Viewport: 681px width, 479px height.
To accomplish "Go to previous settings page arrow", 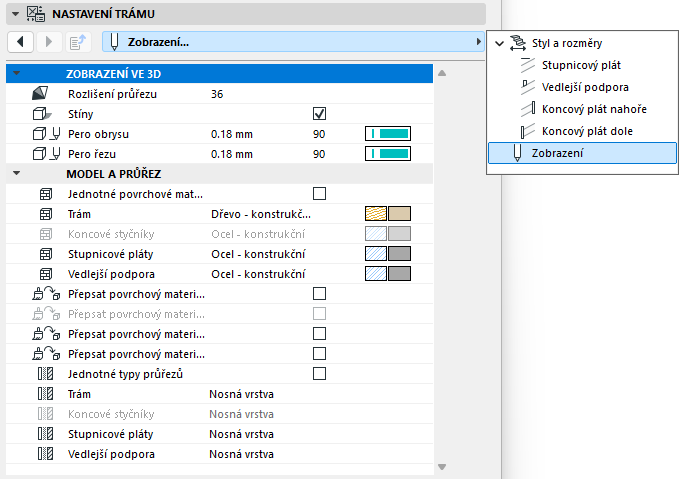I will click(20, 42).
